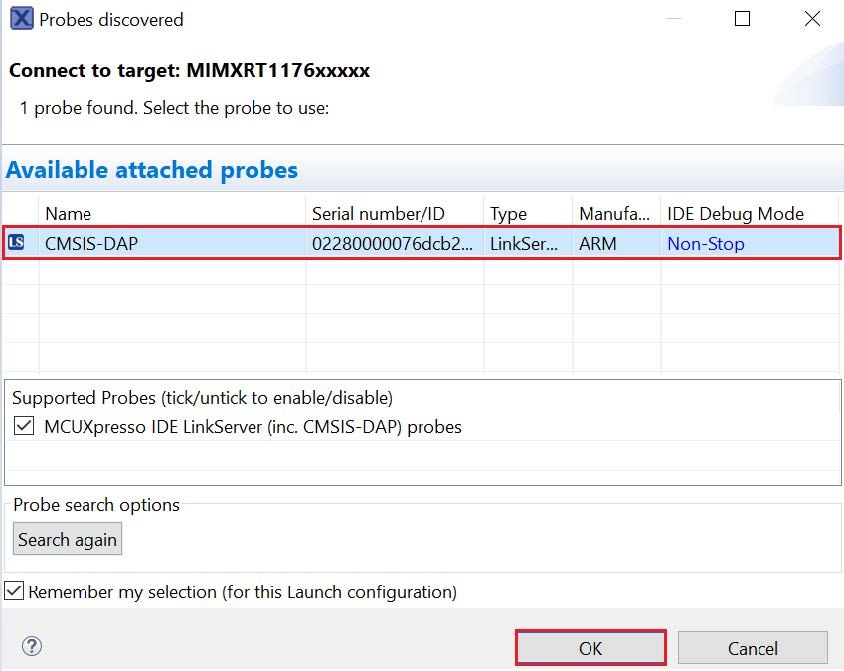Change the Non-Stop IDE debug mode value
Image resolution: width=844 pixels, height=671 pixels.
point(705,243)
